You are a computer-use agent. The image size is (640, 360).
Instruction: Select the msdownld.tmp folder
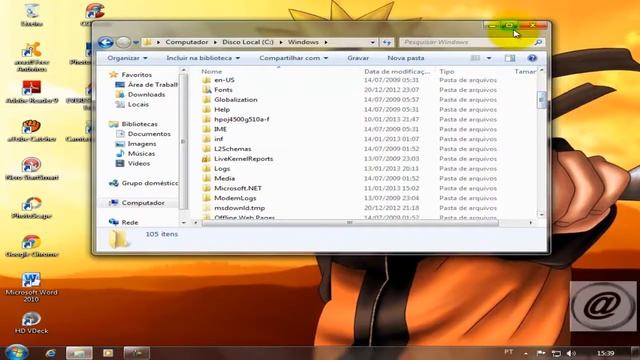[240, 208]
